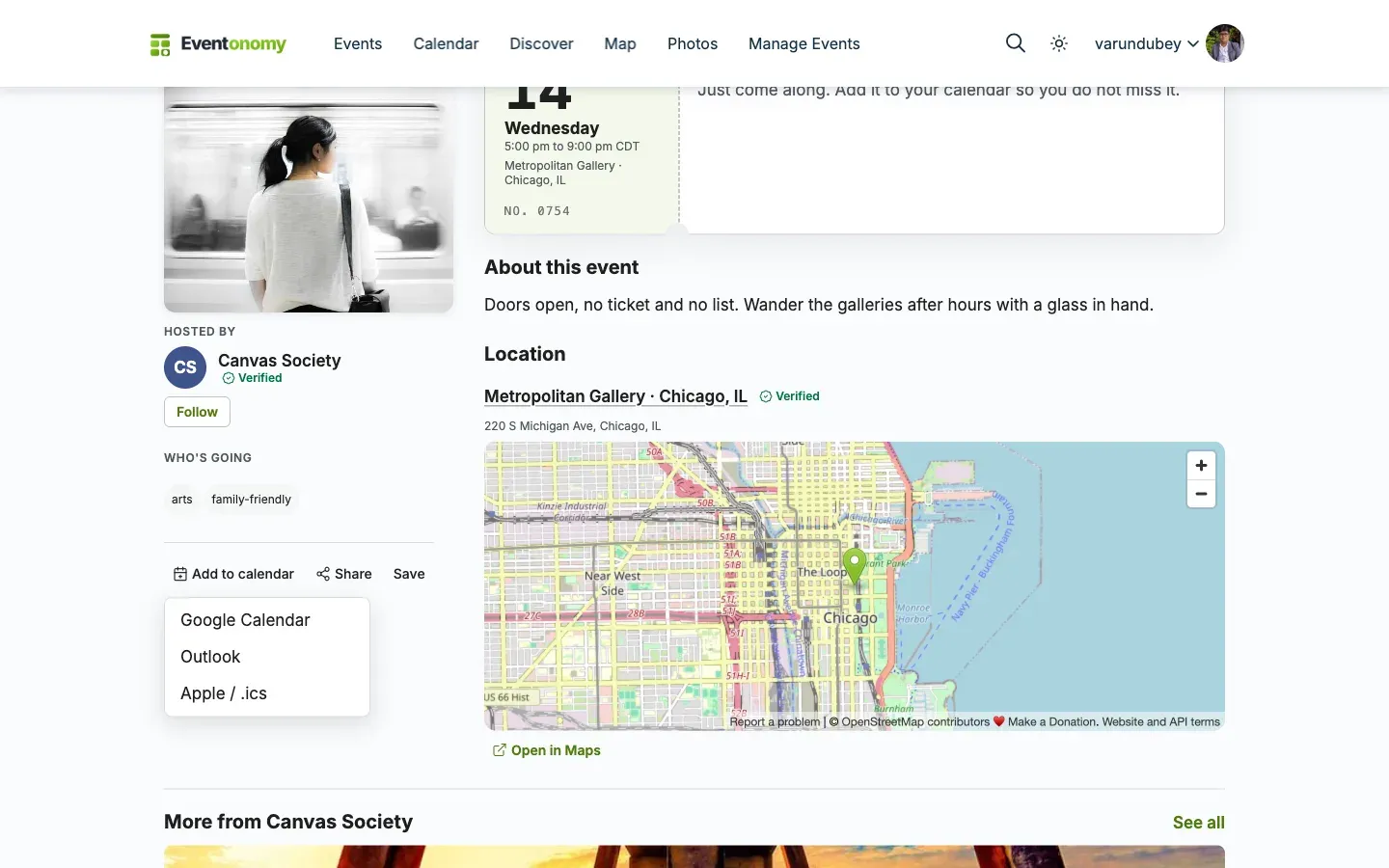Image resolution: width=1389 pixels, height=868 pixels.
Task: Select the family-friendly tag
Action: [252, 500]
